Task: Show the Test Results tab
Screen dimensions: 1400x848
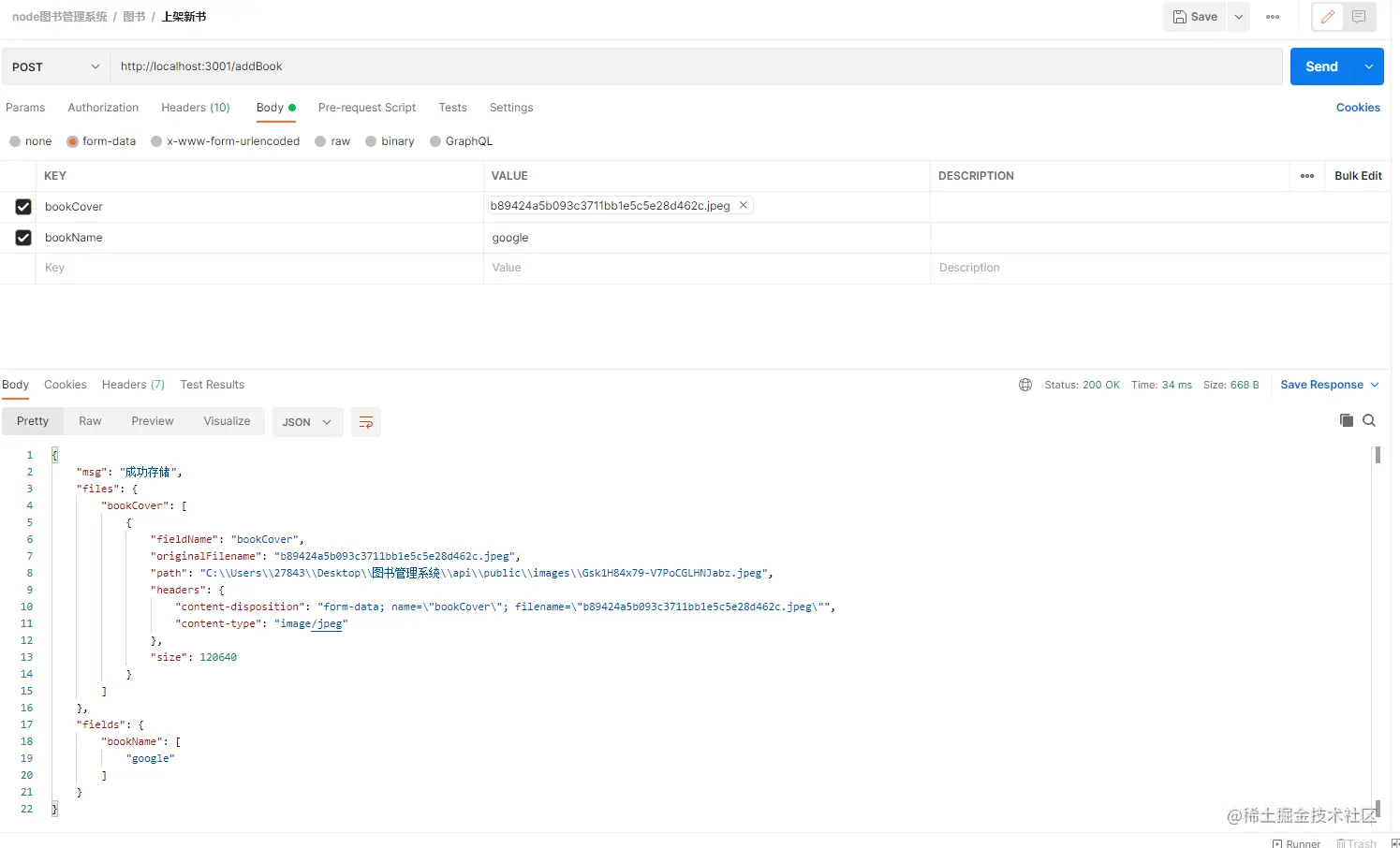Action: tap(213, 385)
